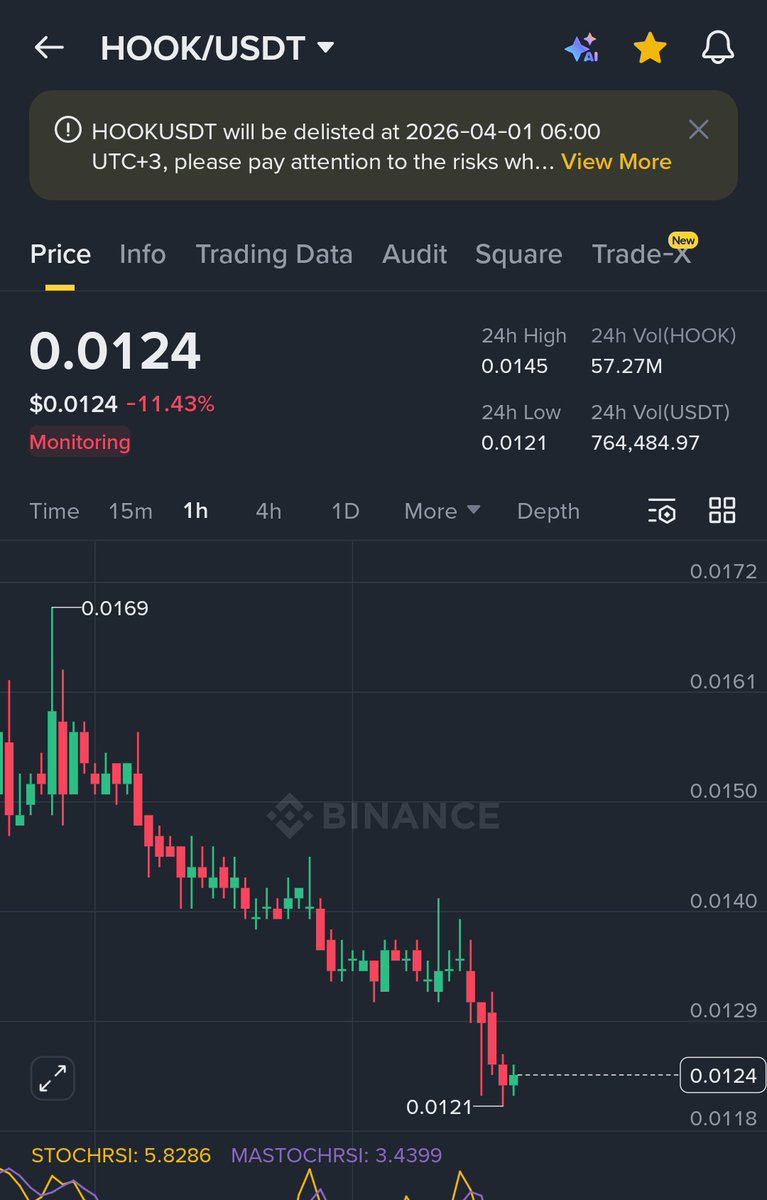Expand the More intervals dropdown
The image size is (767, 1200).
pos(442,511)
